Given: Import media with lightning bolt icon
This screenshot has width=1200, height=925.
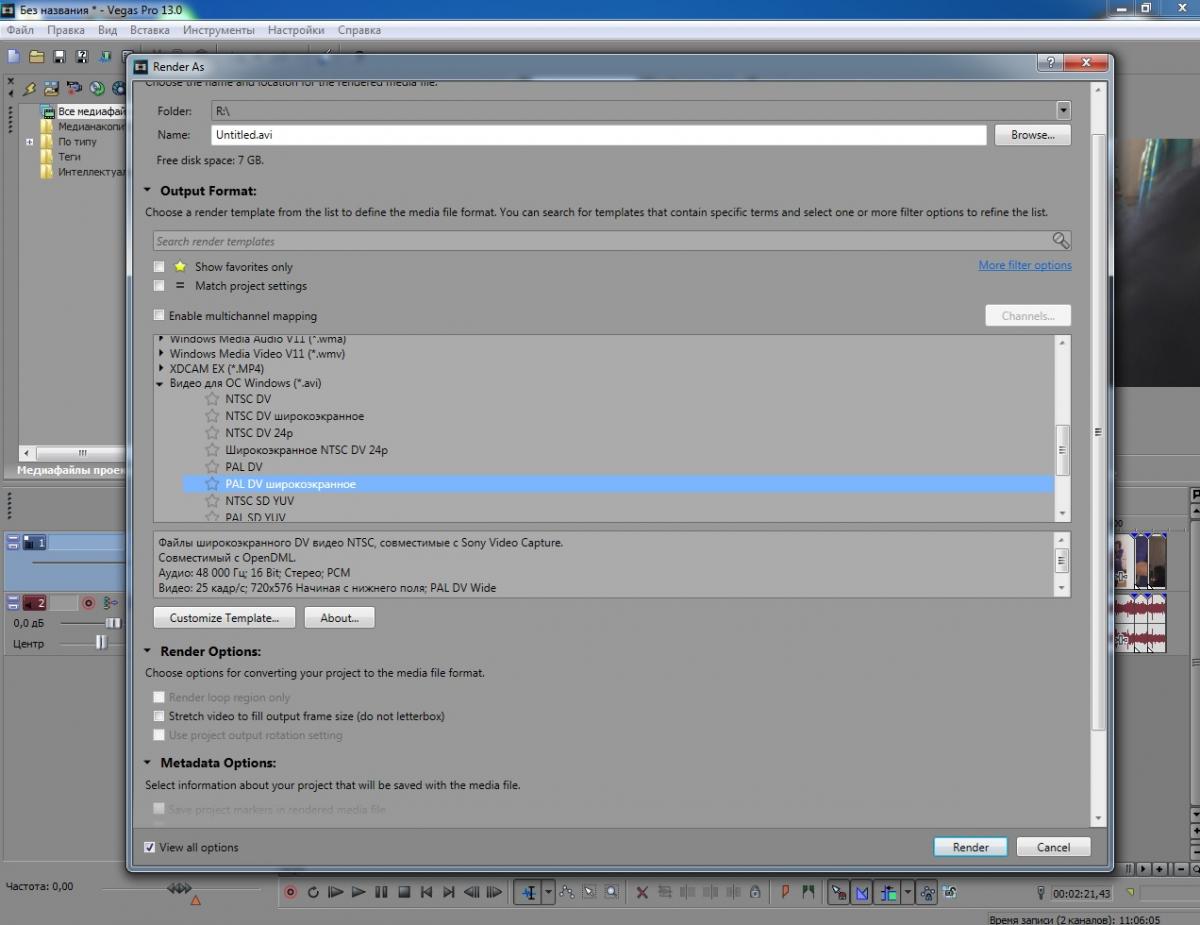Looking at the screenshot, I should coord(30,88).
